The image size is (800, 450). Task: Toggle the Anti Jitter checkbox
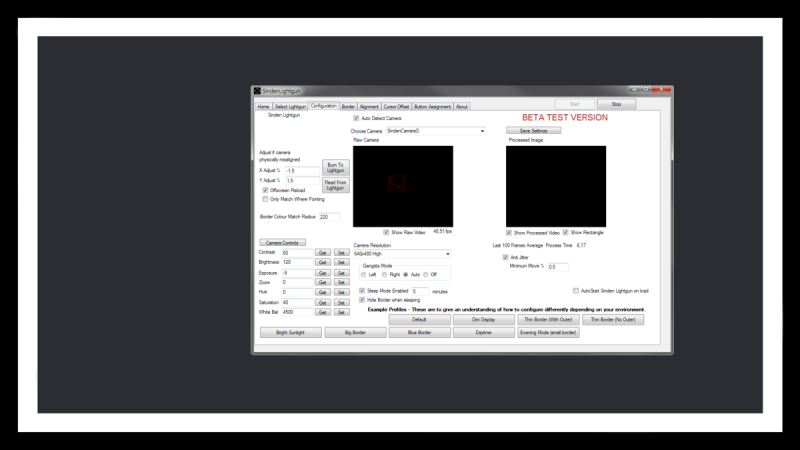click(x=504, y=257)
